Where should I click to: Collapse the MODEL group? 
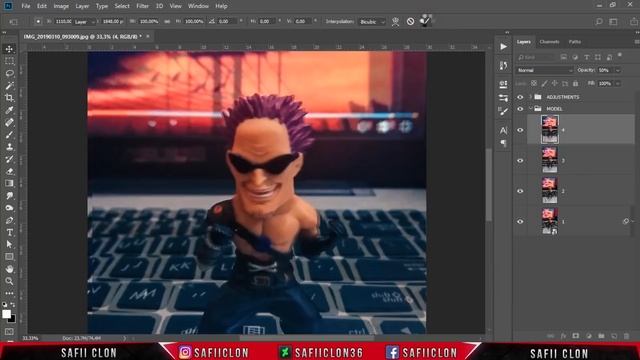tap(531, 109)
